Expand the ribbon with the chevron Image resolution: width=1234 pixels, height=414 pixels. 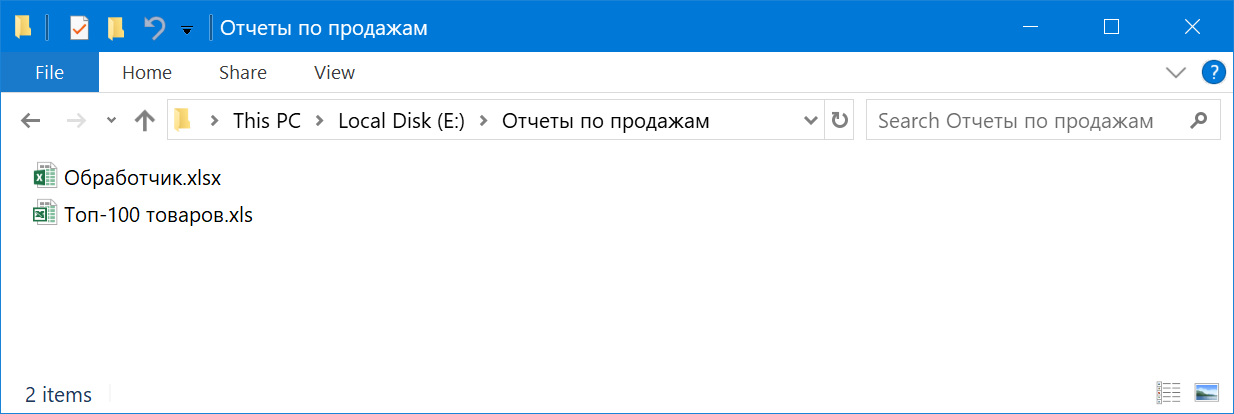[1175, 72]
